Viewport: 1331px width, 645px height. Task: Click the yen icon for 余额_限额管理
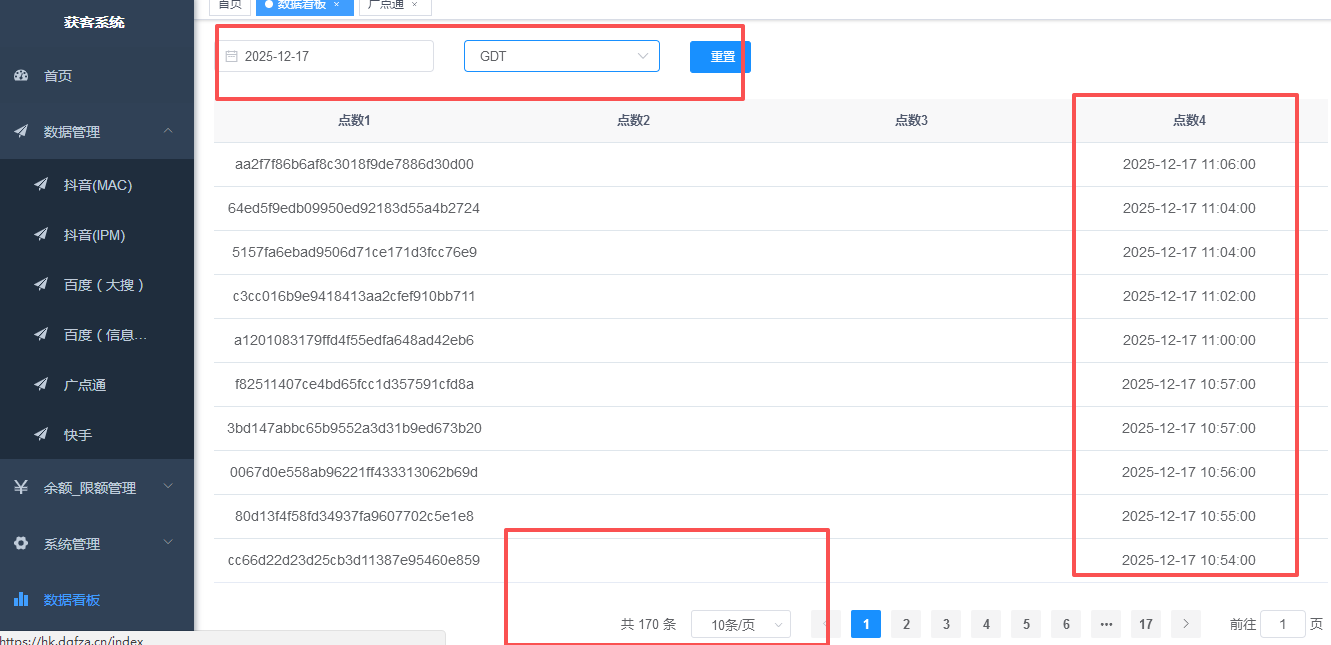[x=21, y=488]
